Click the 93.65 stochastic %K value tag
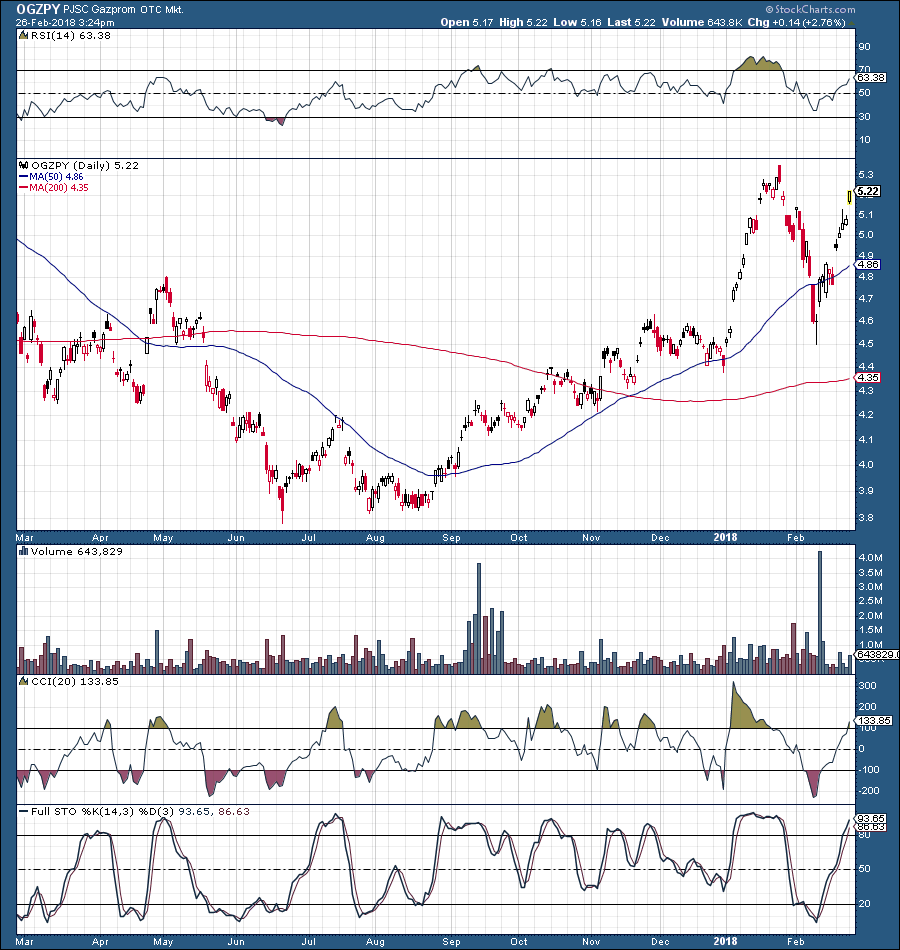 click(x=872, y=819)
